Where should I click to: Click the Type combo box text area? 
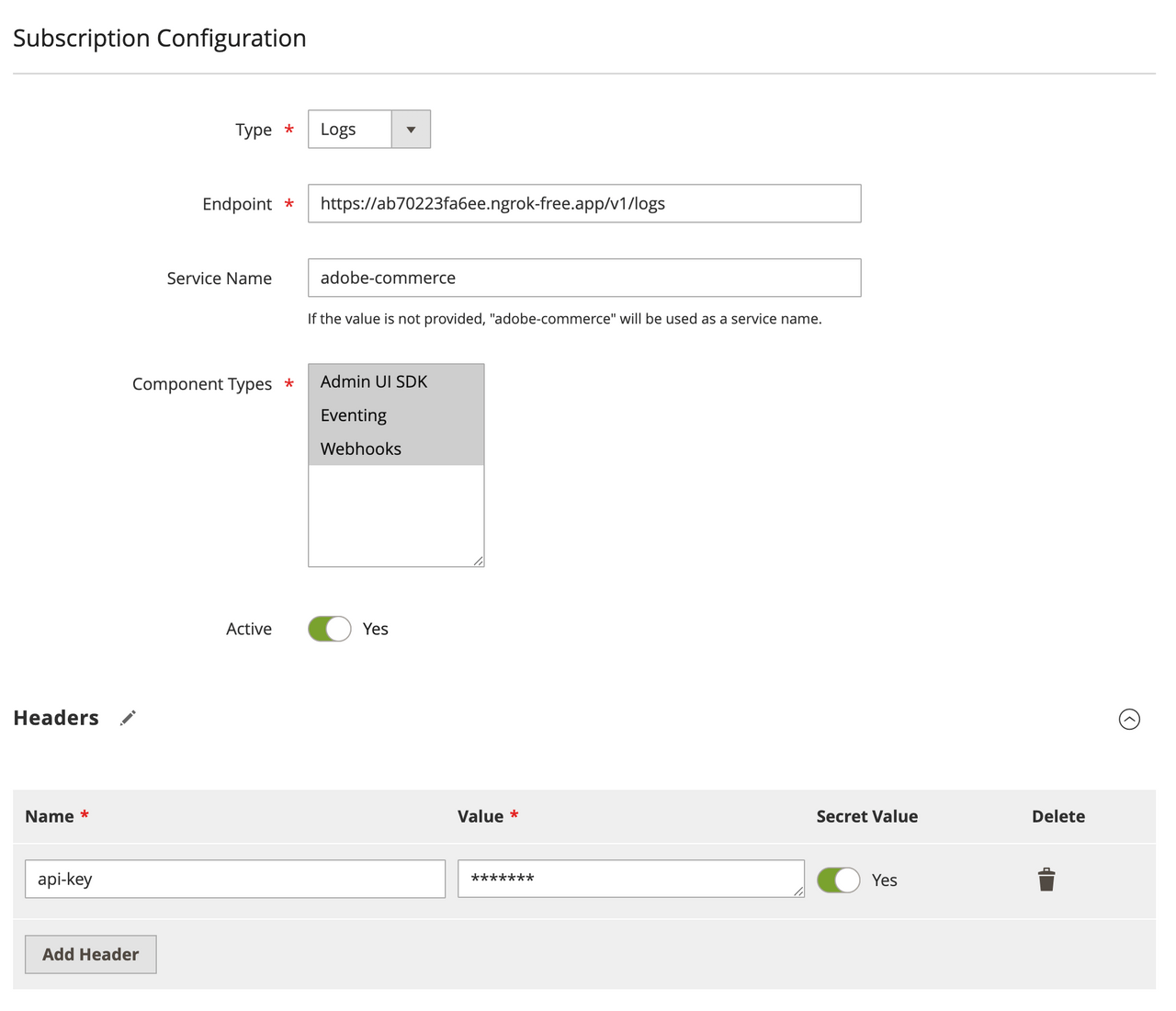pos(349,129)
